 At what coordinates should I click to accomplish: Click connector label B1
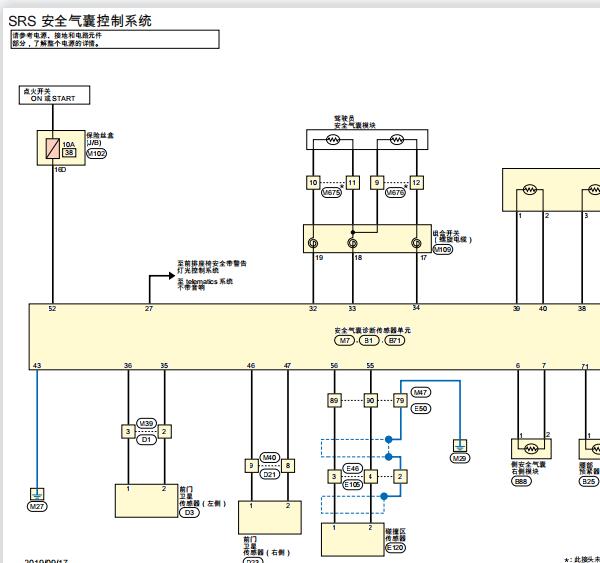click(x=368, y=341)
